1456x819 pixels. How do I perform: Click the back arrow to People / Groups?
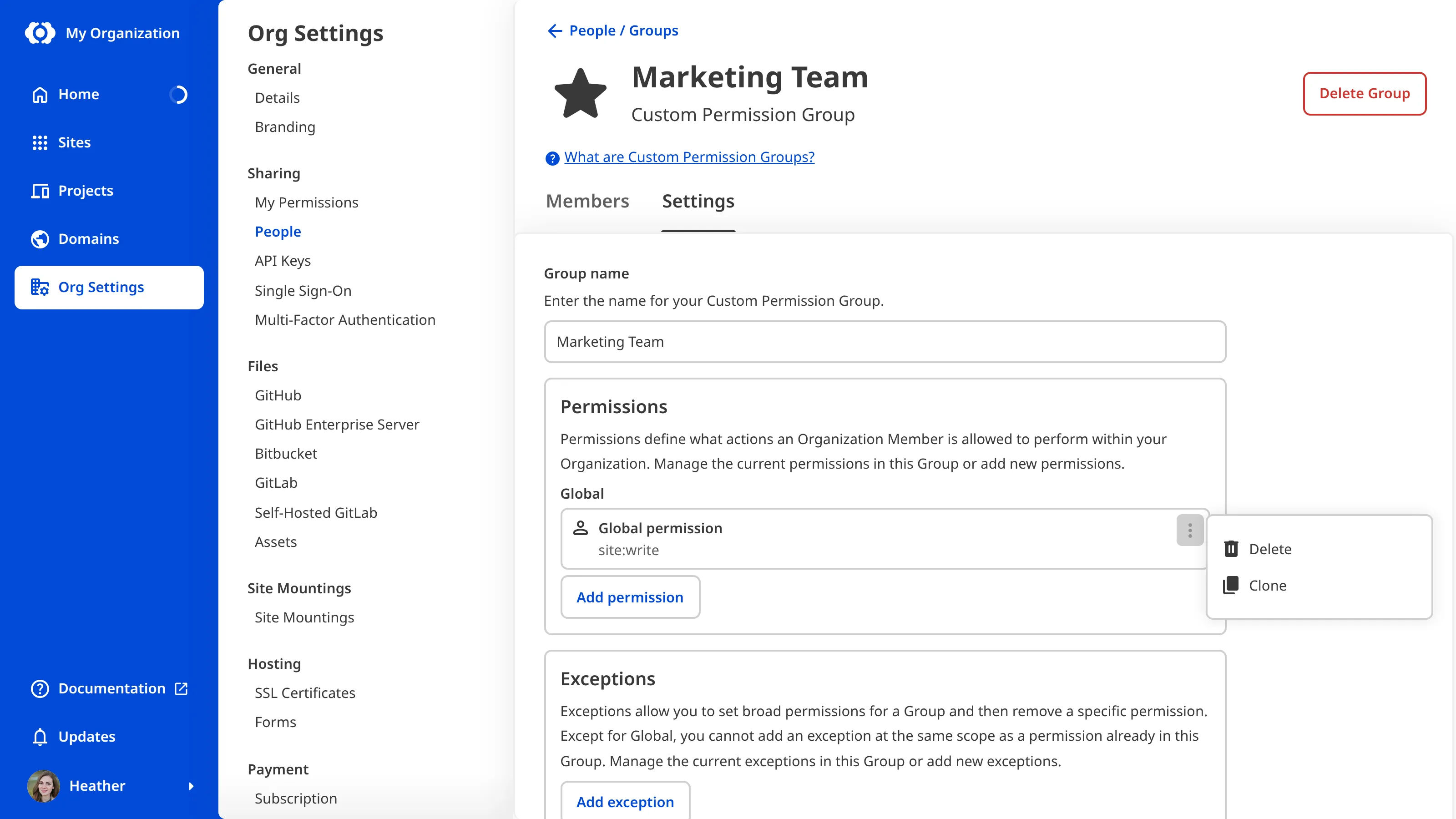555,30
